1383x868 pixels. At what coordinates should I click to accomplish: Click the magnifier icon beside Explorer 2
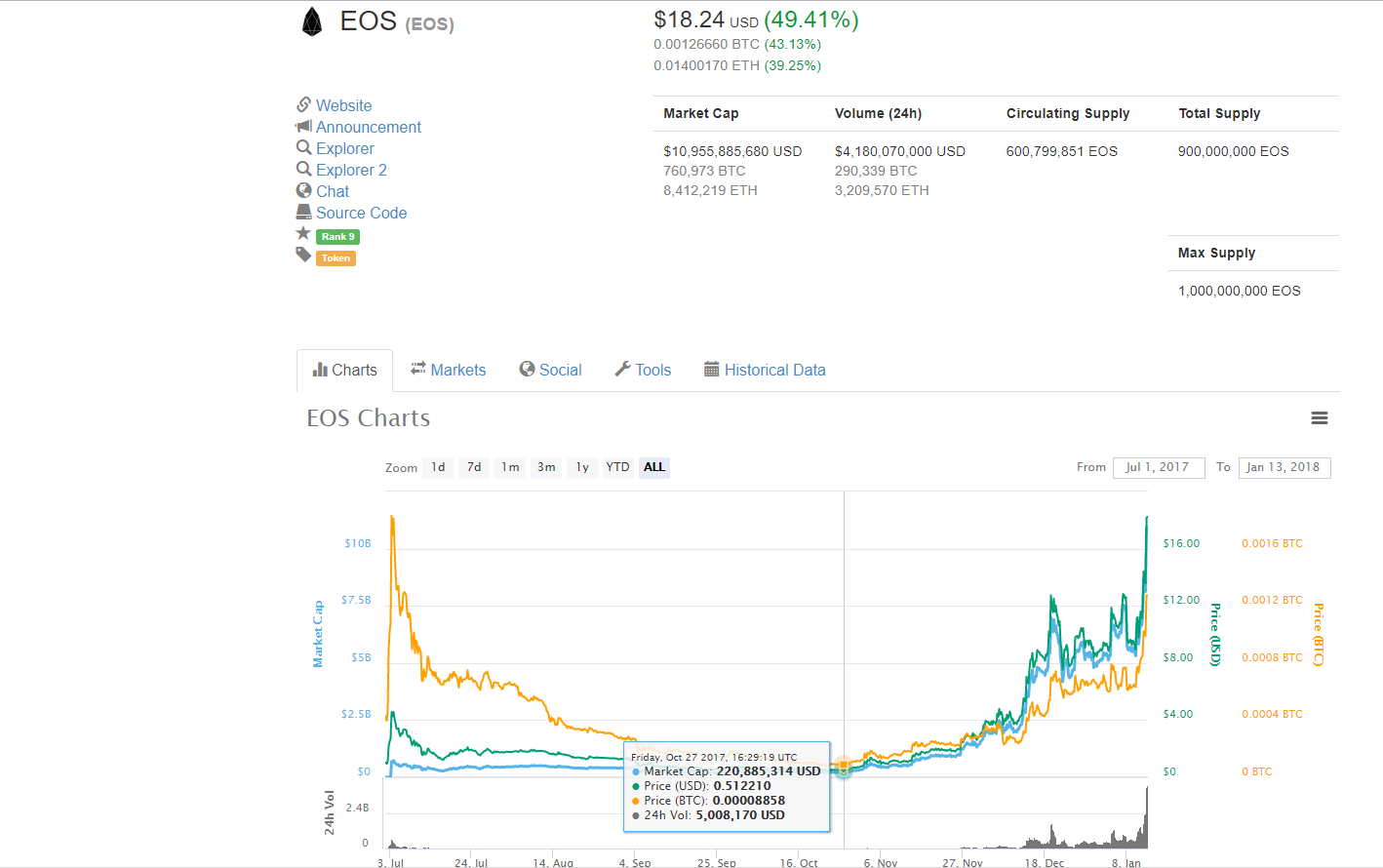(x=304, y=169)
